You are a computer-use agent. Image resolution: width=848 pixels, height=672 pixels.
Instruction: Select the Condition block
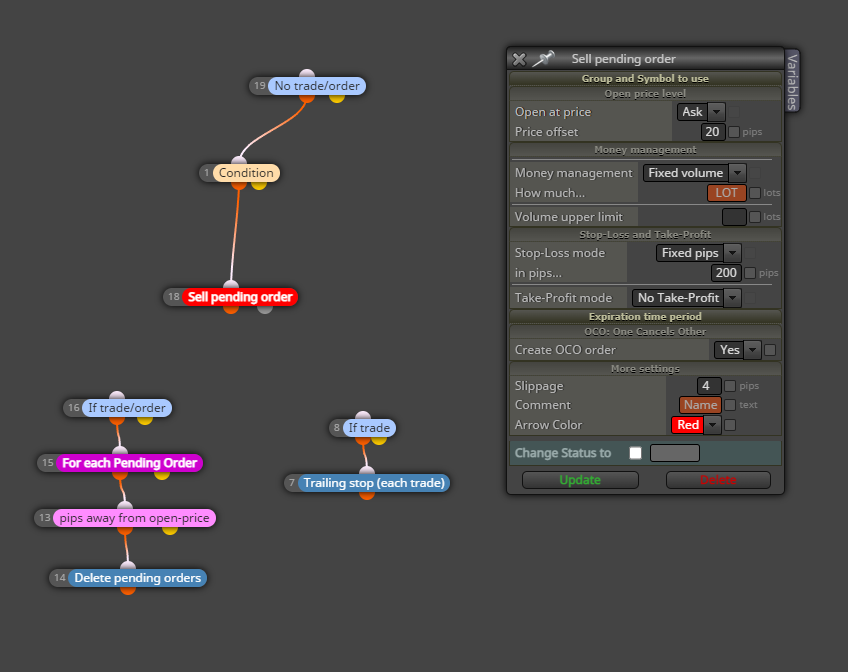point(246,173)
